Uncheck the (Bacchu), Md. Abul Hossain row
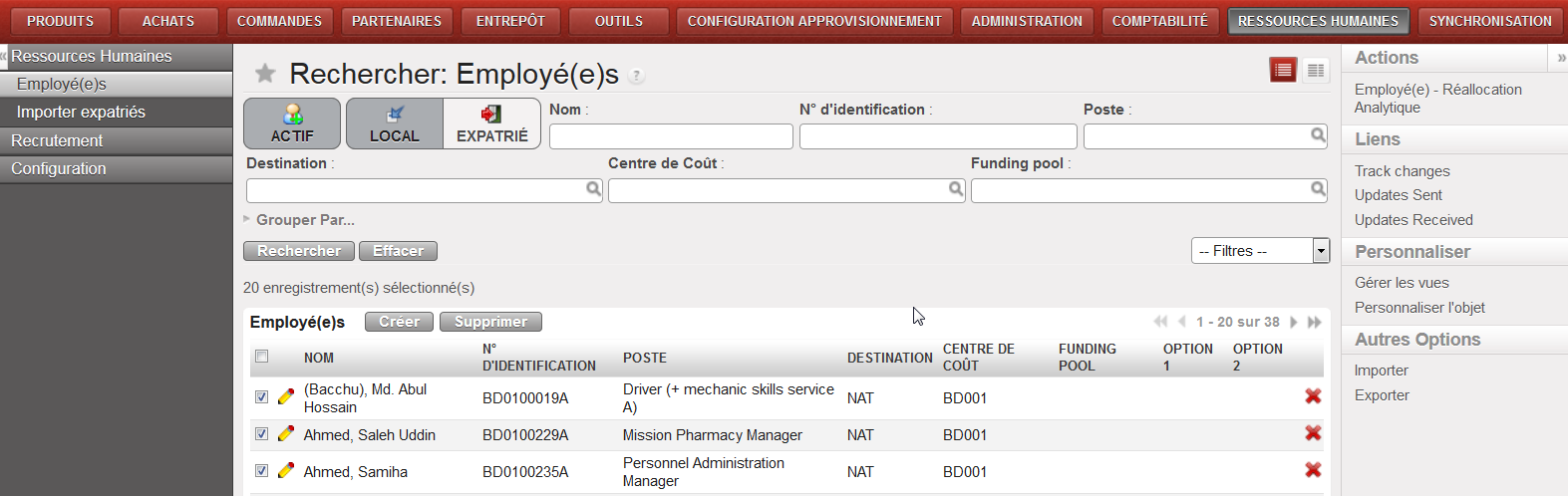 [261, 396]
